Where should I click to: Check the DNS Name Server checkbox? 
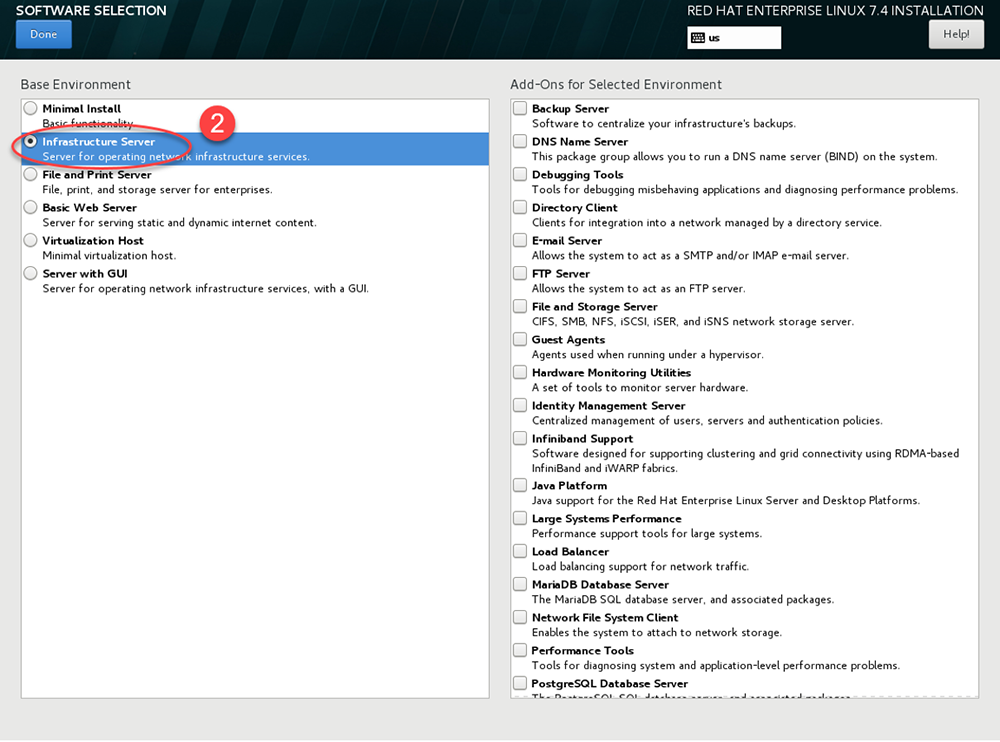point(520,142)
